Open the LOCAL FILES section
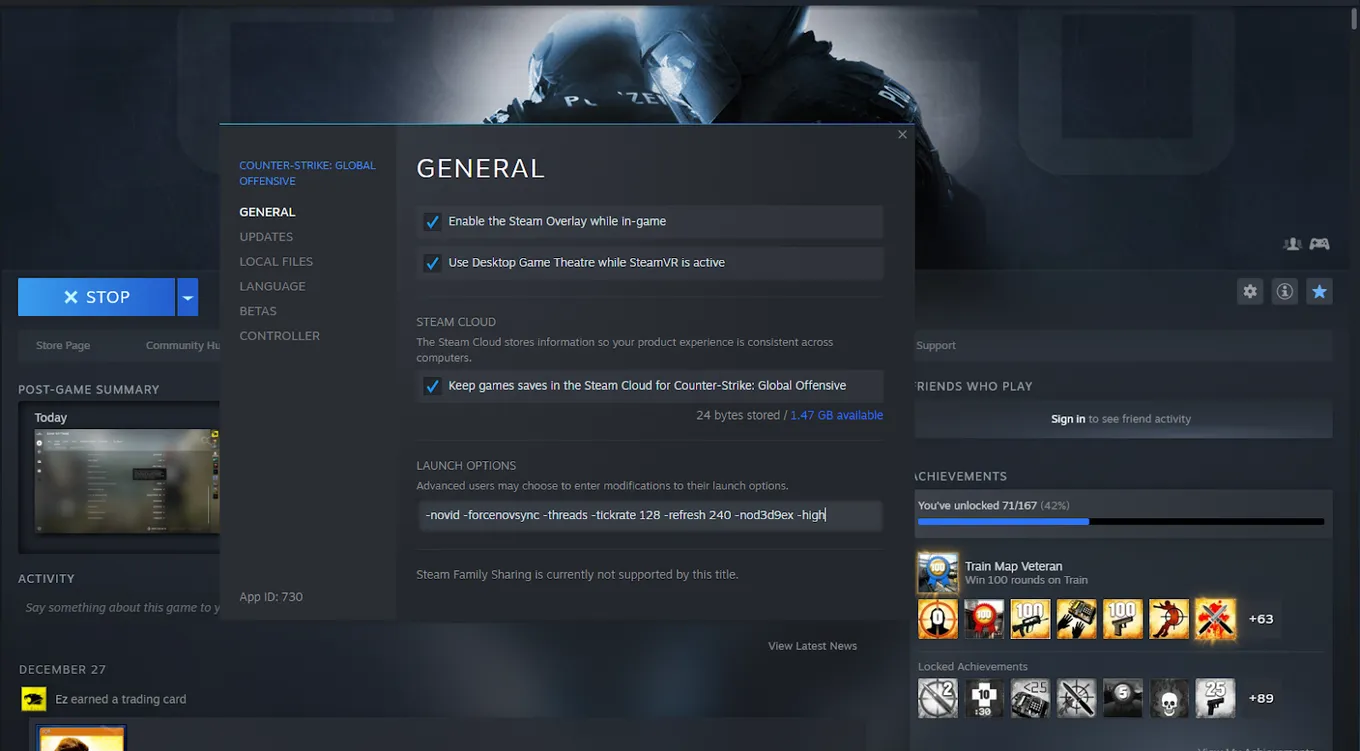 276,262
